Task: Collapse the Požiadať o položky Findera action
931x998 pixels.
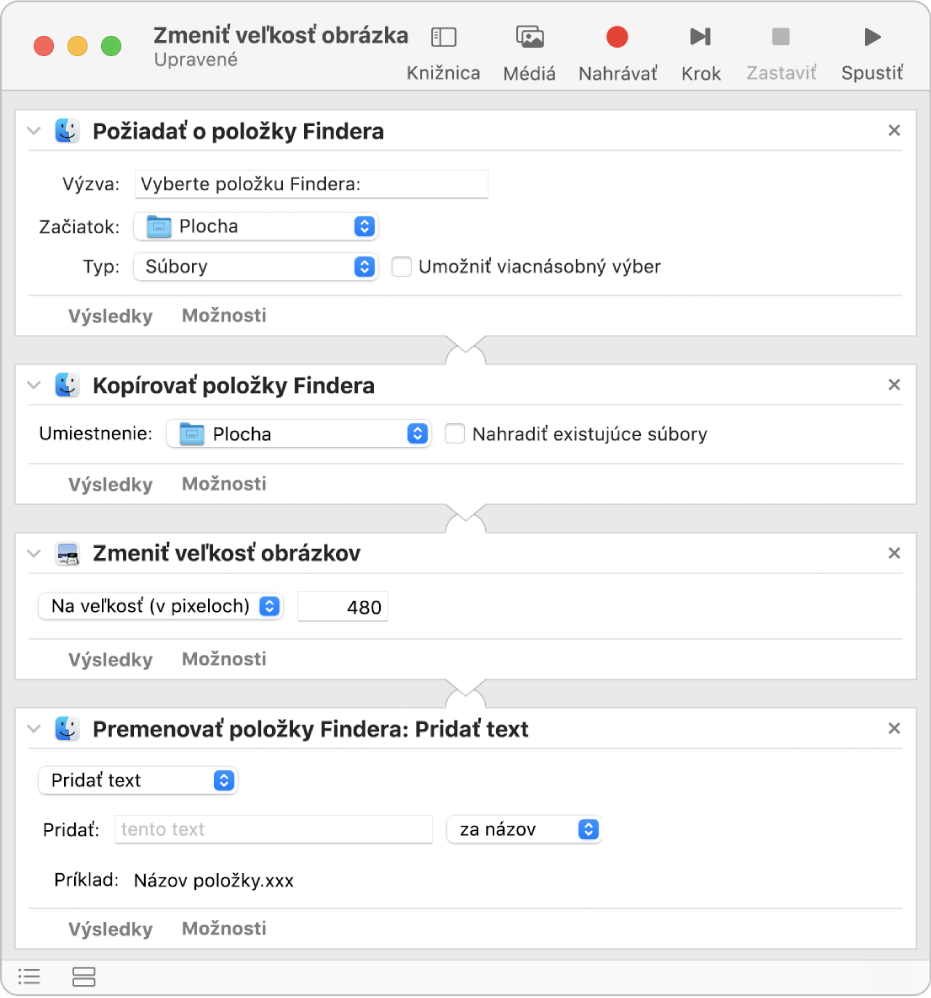Action: 35,131
